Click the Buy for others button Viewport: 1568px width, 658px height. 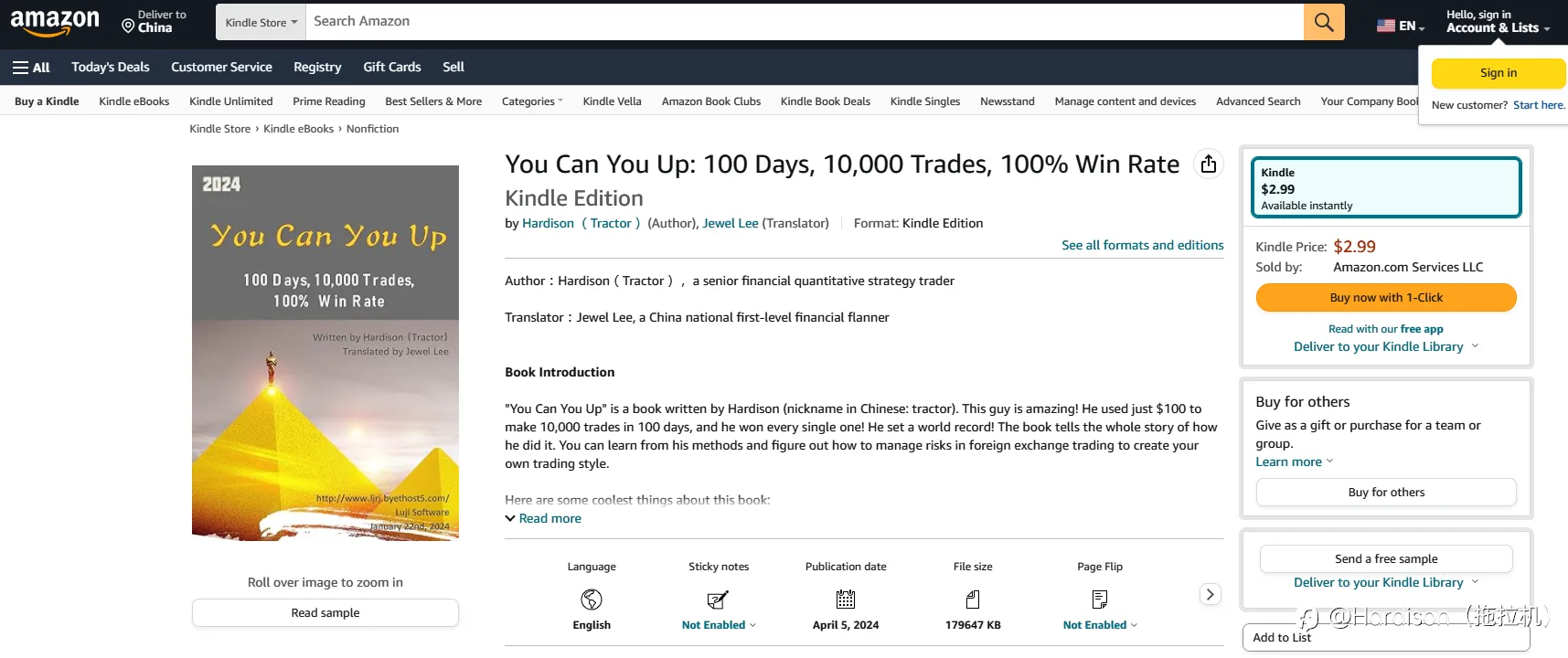tap(1386, 492)
